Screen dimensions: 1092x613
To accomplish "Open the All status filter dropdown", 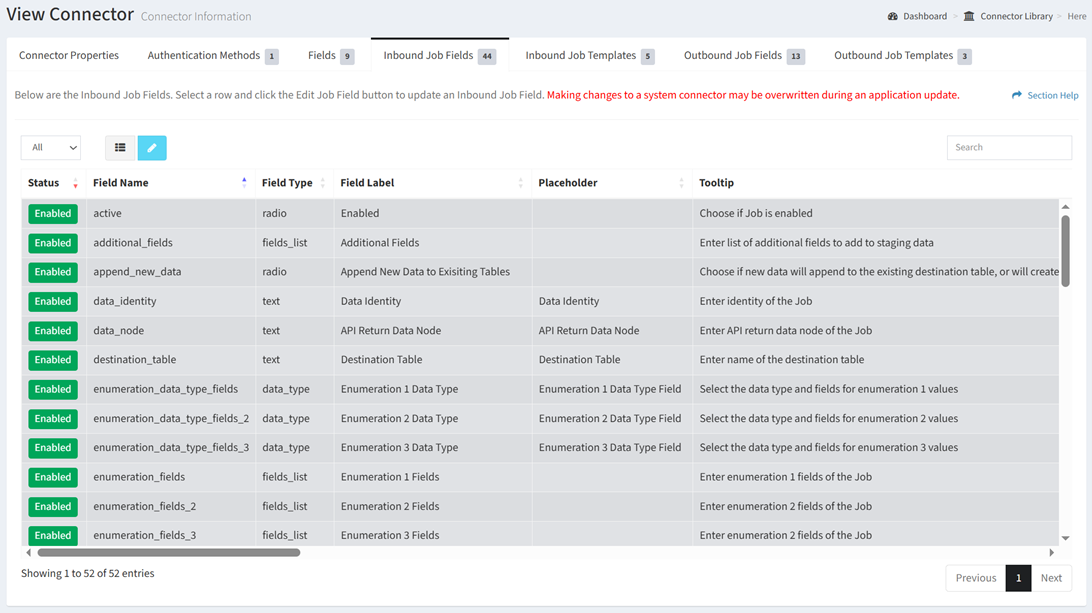I will tap(51, 148).
